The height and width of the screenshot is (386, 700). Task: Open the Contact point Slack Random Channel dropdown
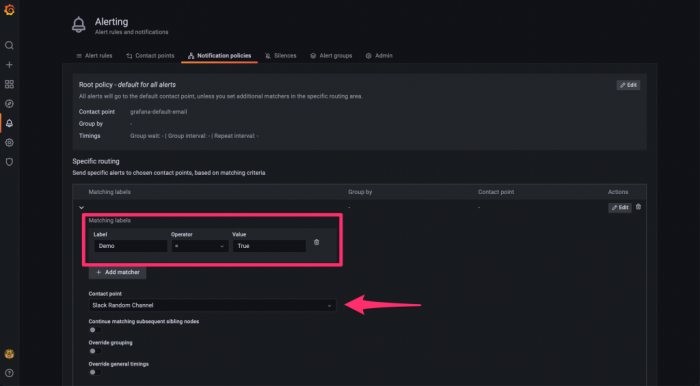tap(212, 306)
